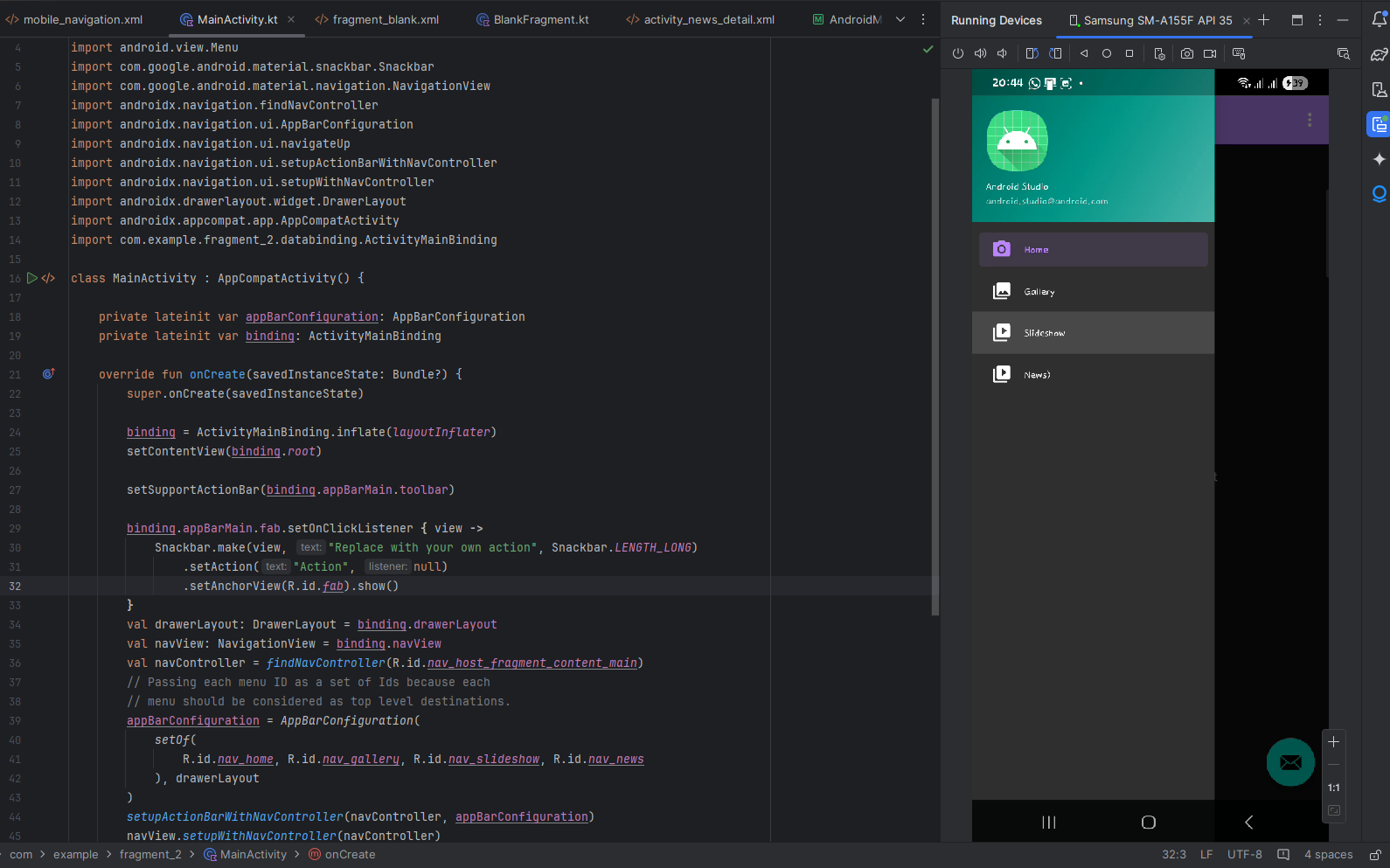Image resolution: width=1390 pixels, height=868 pixels.
Task: Click the onCreate breadcrumb
Action: (x=342, y=855)
